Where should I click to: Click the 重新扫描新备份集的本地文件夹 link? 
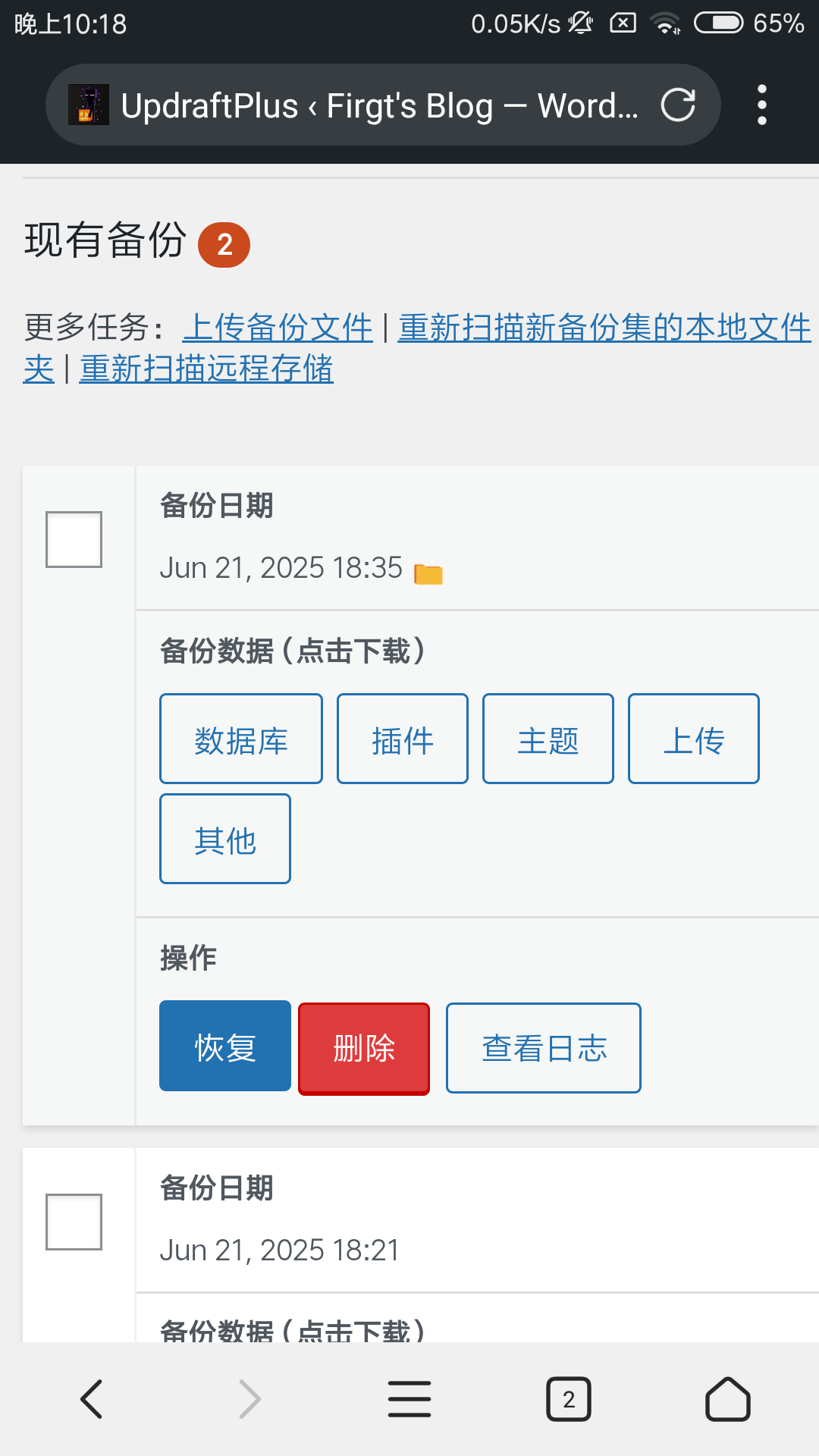pyautogui.click(x=604, y=328)
